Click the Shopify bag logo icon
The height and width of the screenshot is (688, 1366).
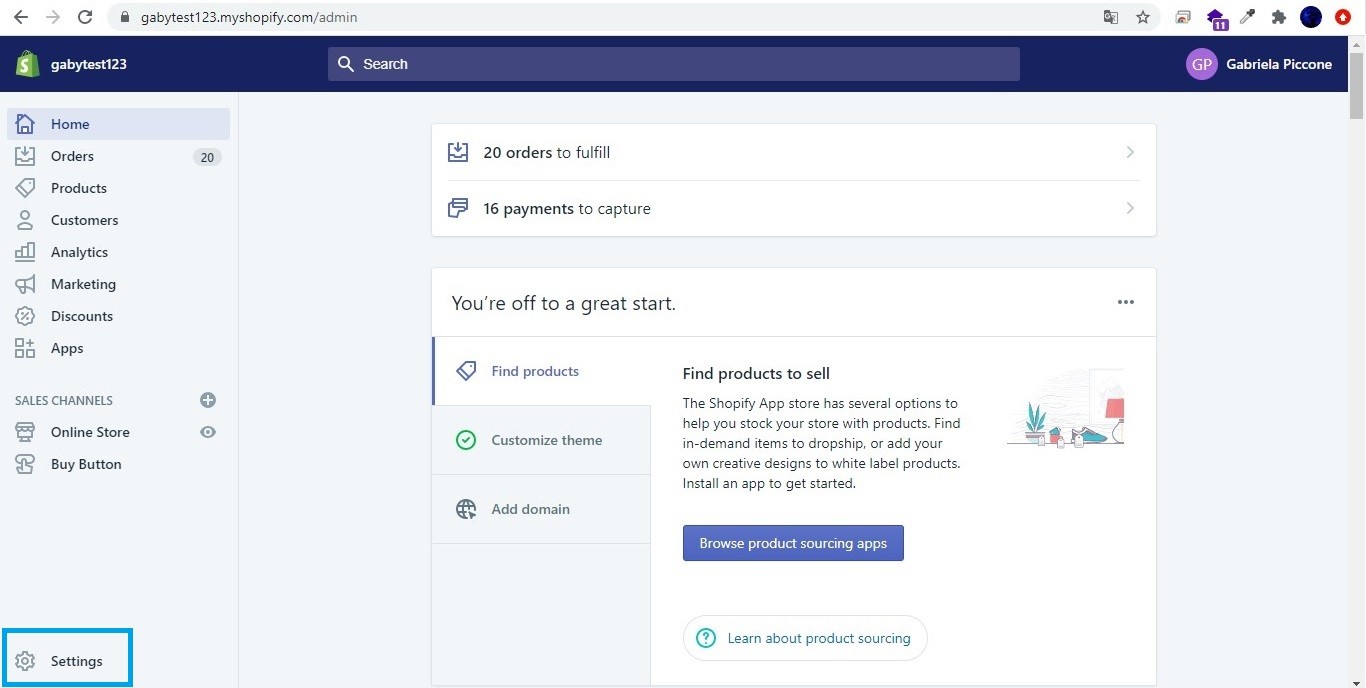click(27, 64)
